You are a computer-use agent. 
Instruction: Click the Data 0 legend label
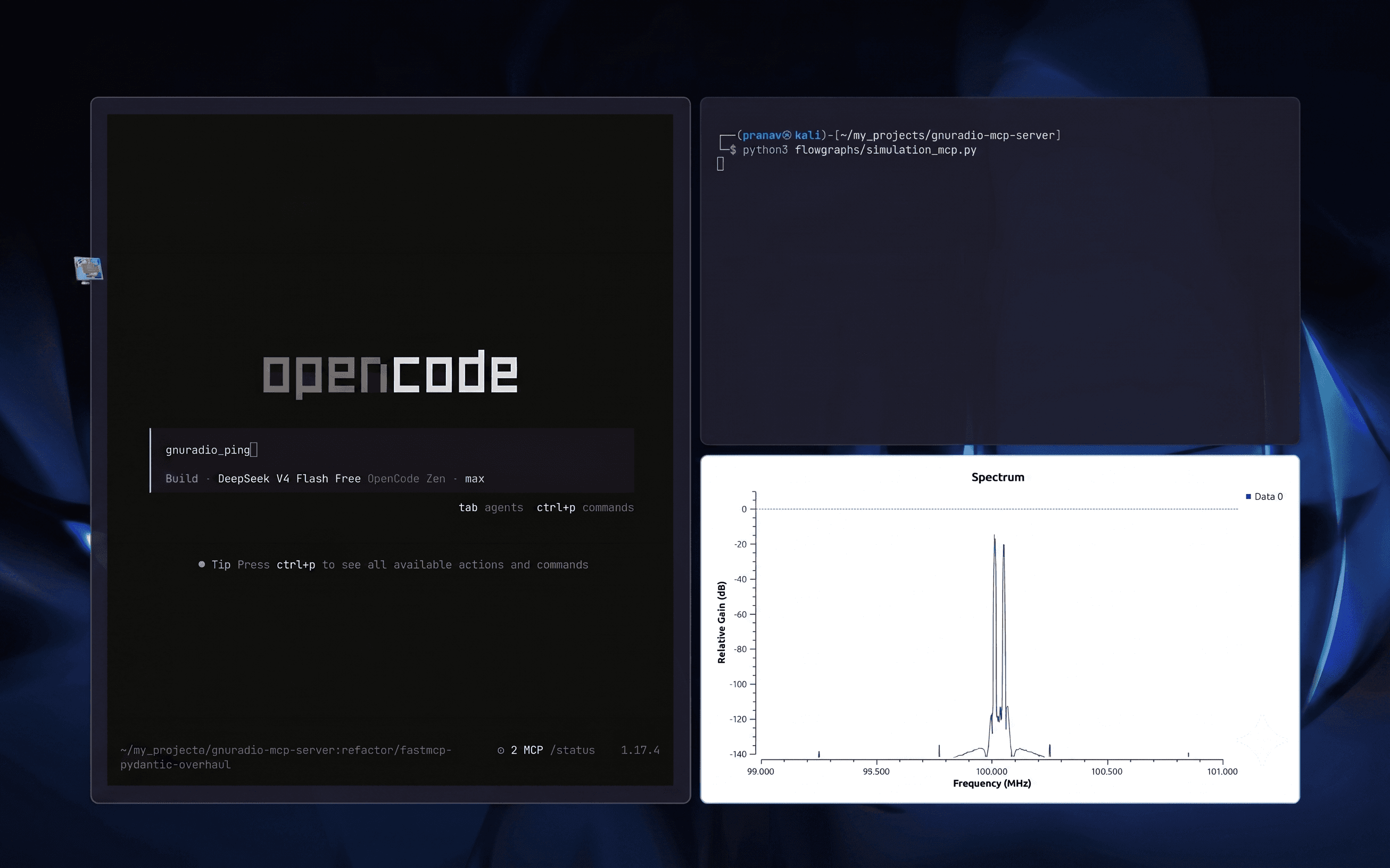[1268, 497]
